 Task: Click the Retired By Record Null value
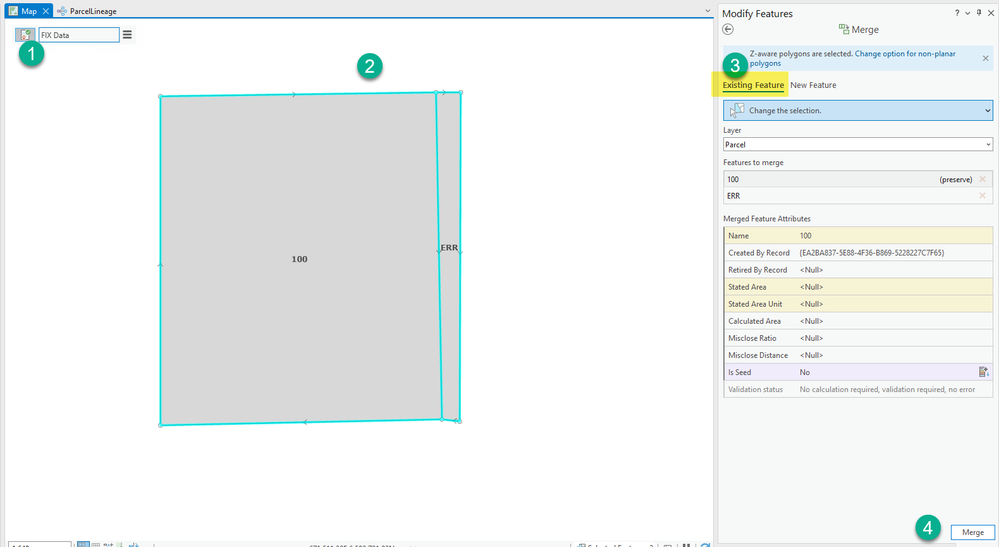click(811, 270)
